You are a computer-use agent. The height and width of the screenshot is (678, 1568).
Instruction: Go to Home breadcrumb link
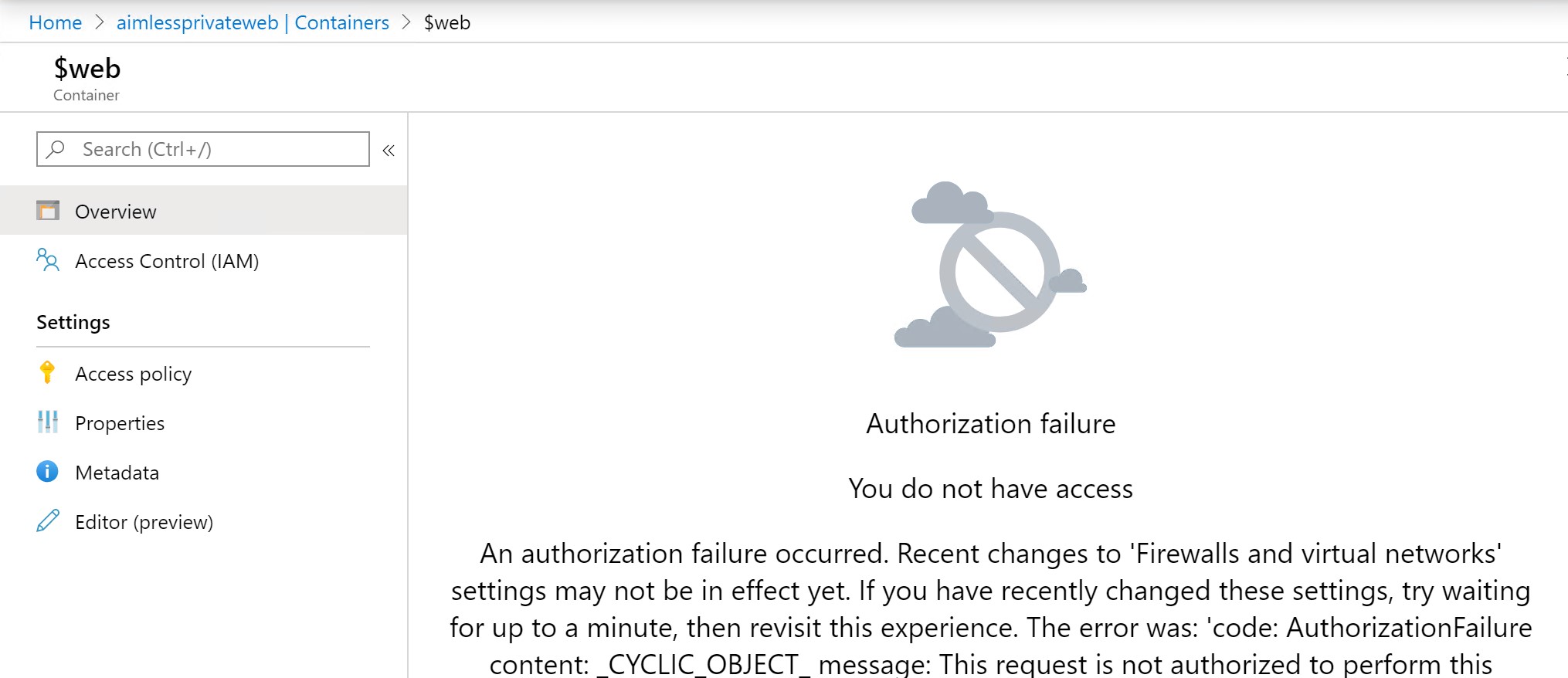pyautogui.click(x=56, y=22)
